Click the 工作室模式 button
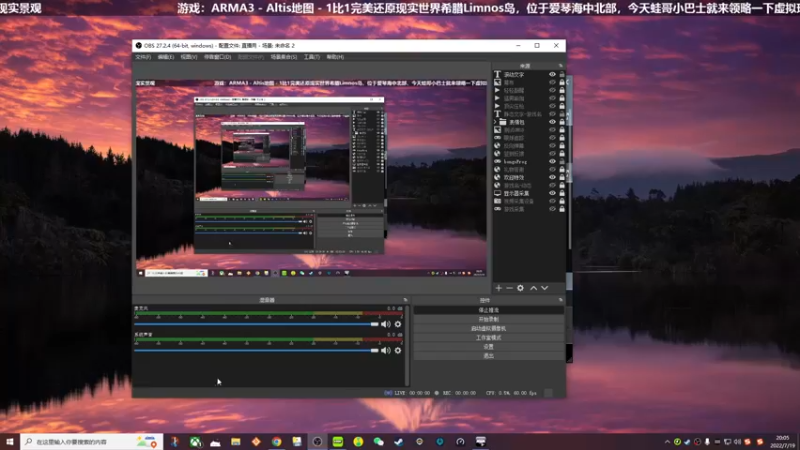Image resolution: width=800 pixels, height=450 pixels. tap(489, 338)
